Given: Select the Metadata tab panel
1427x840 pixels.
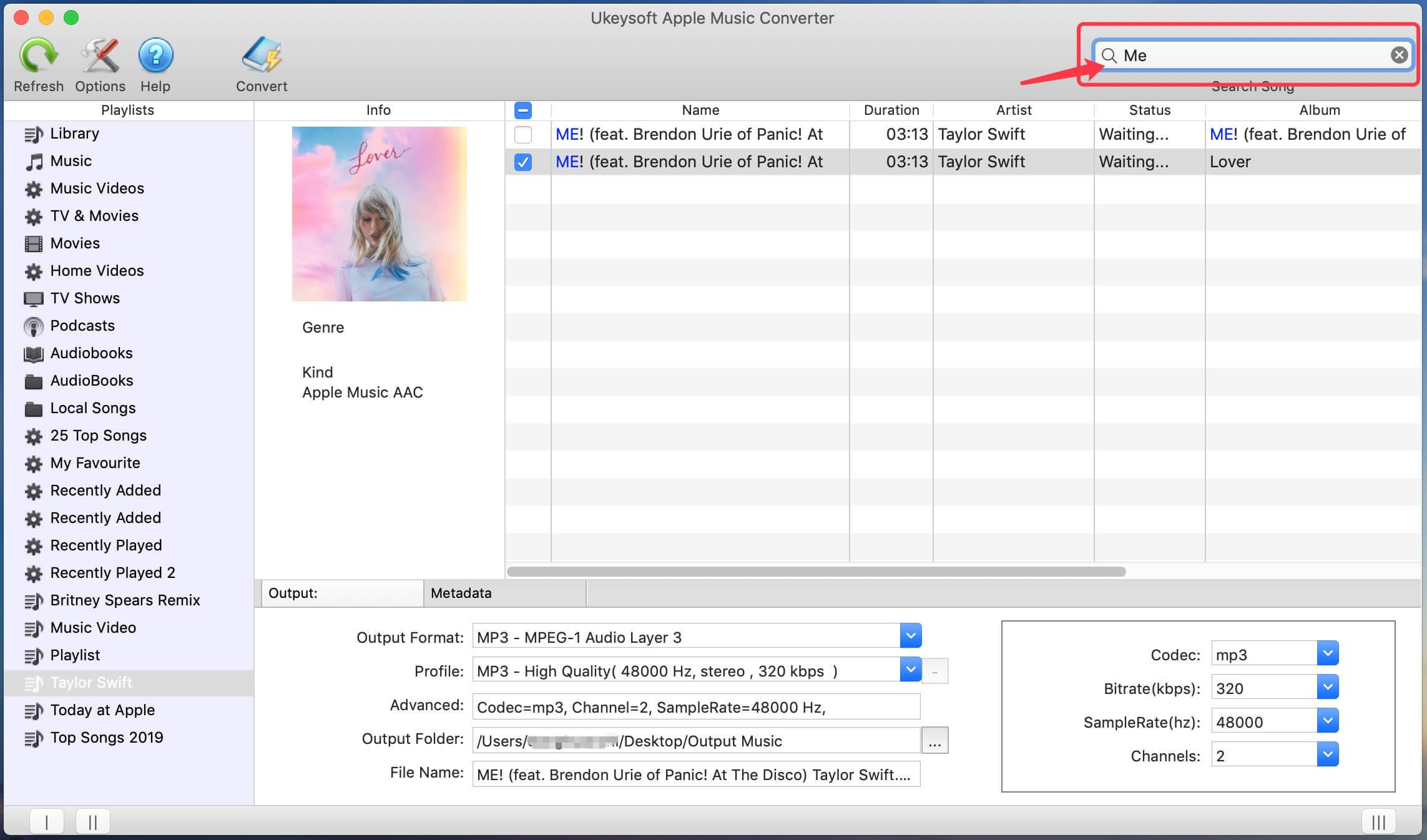Looking at the screenshot, I should [x=461, y=592].
